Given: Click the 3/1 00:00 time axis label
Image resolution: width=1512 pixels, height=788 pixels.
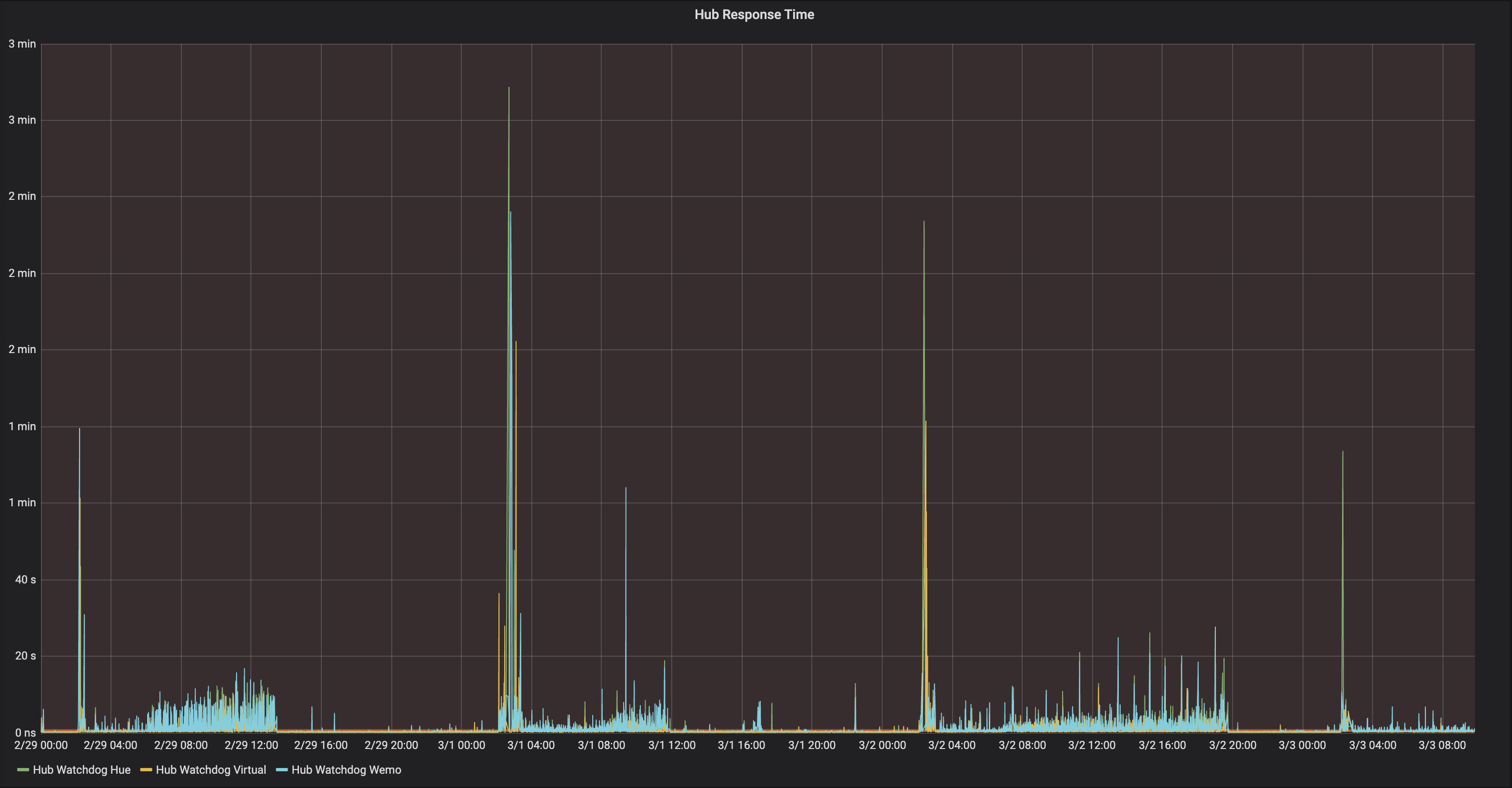Looking at the screenshot, I should pos(461,745).
